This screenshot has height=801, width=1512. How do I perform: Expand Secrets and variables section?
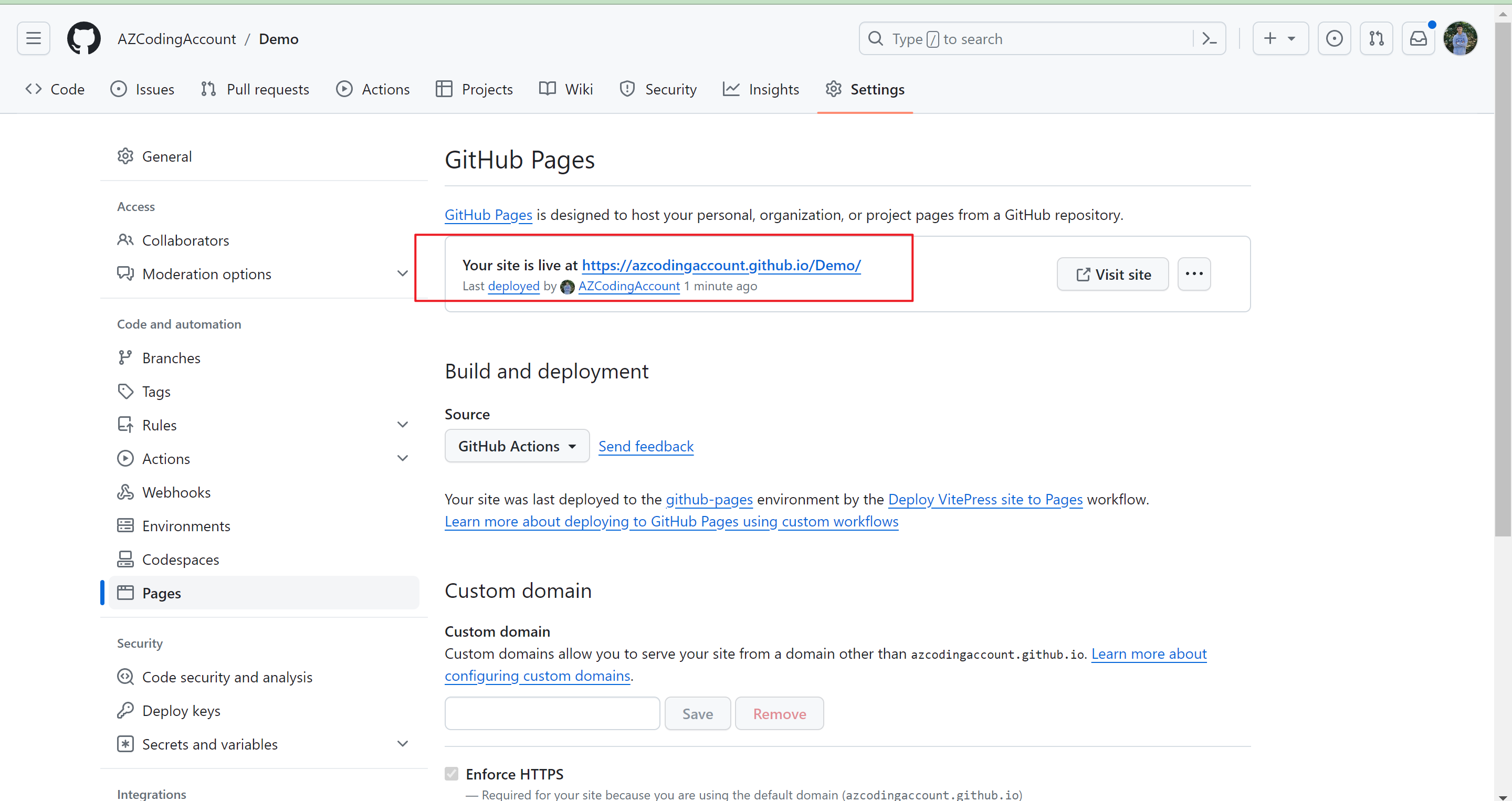click(x=402, y=743)
